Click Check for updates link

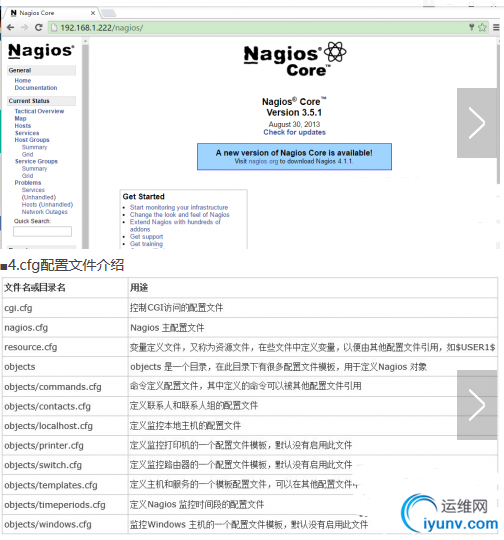click(x=295, y=132)
